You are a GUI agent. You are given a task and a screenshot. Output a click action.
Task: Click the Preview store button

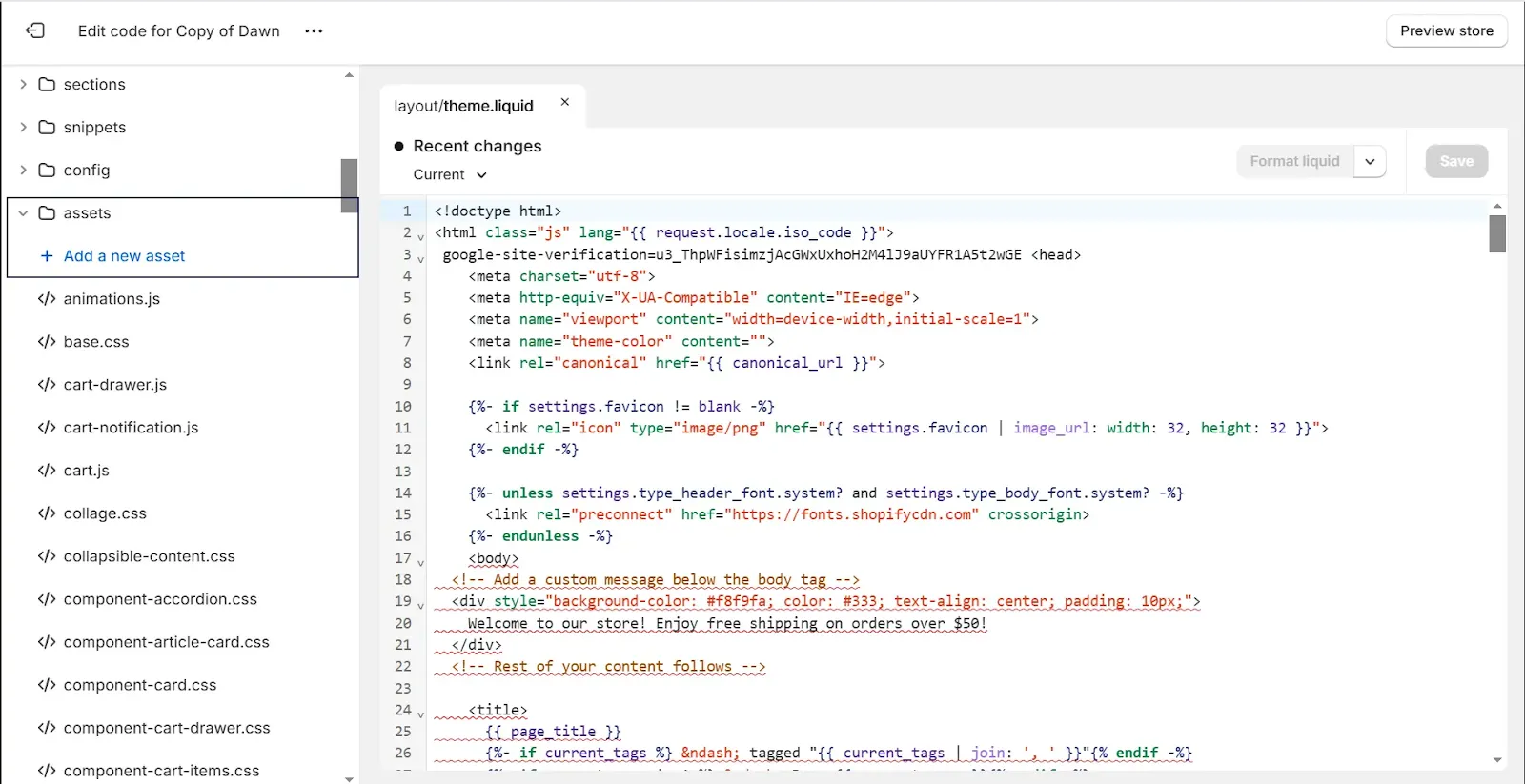coord(1447,30)
